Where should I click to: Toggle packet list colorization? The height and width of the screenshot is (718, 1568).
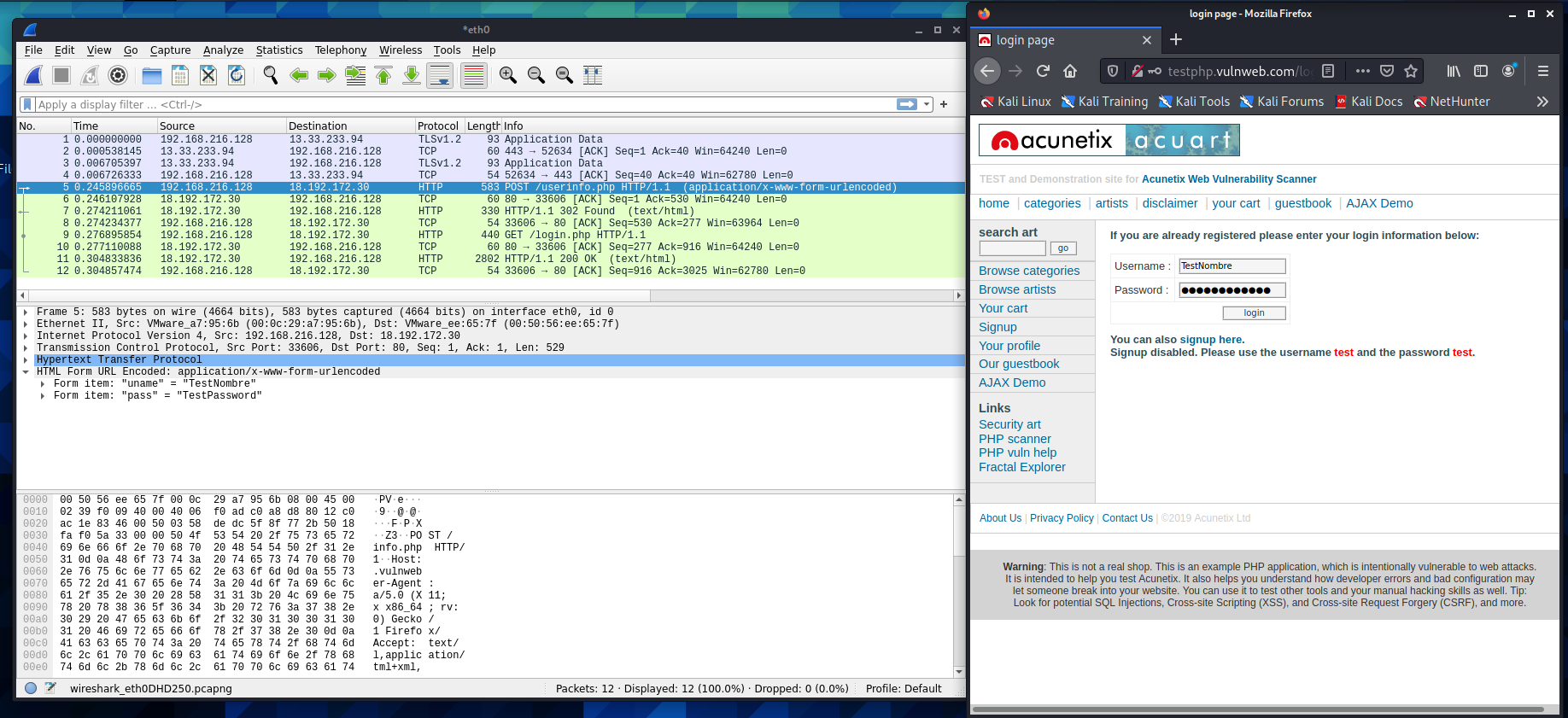click(x=473, y=75)
